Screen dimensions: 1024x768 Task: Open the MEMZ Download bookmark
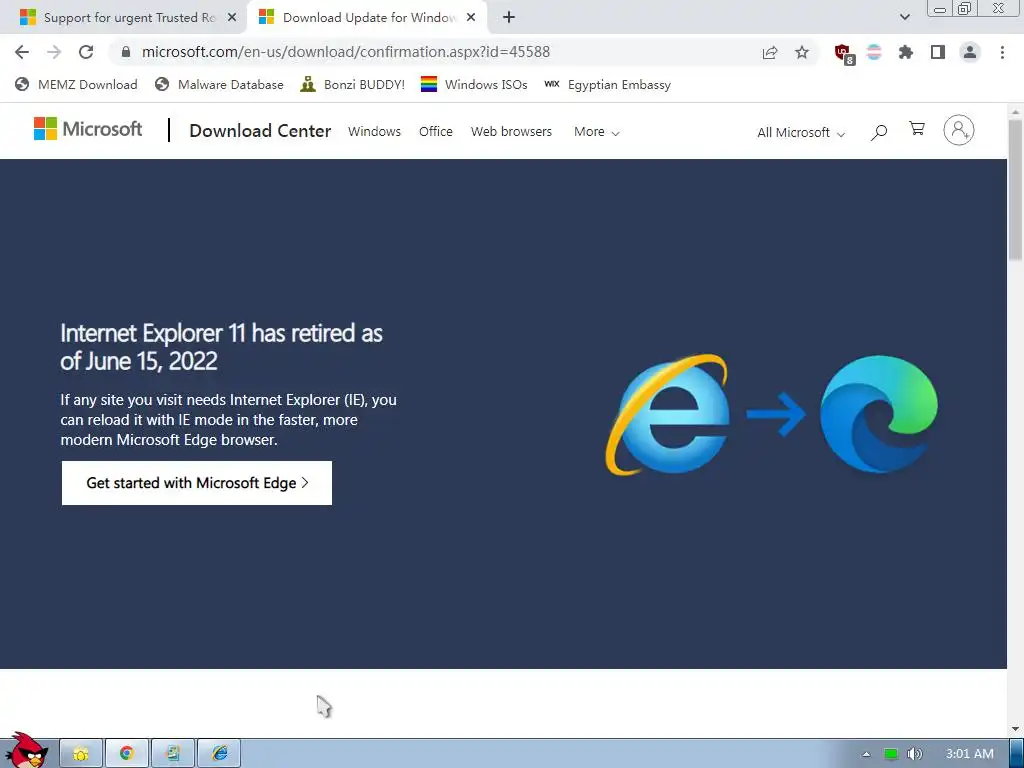tap(76, 85)
